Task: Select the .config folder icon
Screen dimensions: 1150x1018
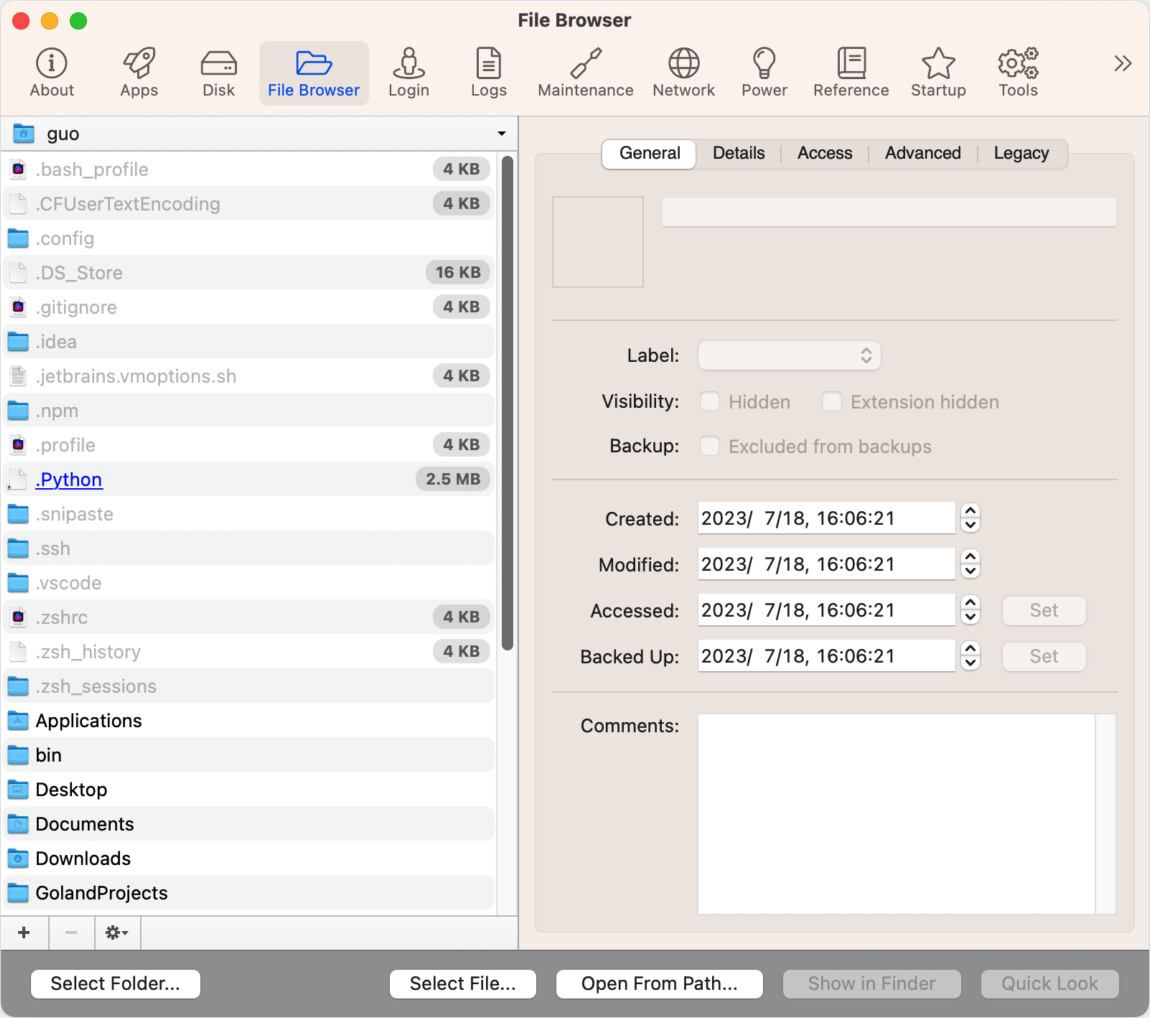Action: pos(18,238)
